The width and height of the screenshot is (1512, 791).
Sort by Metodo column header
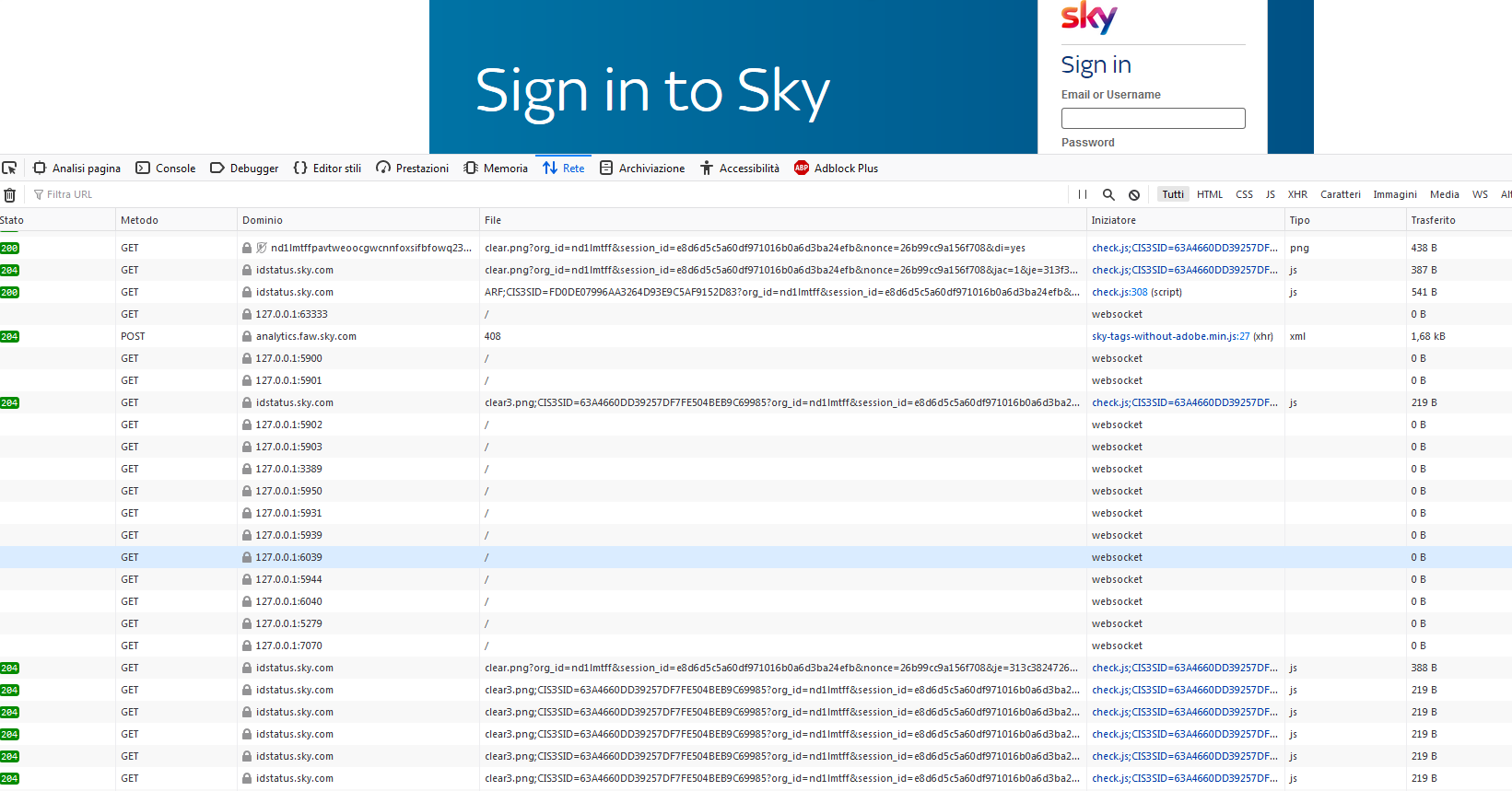point(176,220)
